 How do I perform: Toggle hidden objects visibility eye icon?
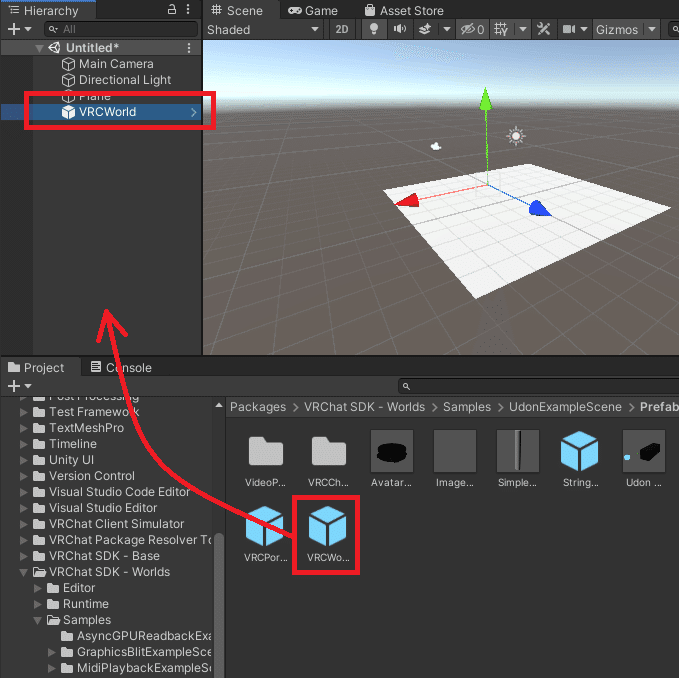472,29
